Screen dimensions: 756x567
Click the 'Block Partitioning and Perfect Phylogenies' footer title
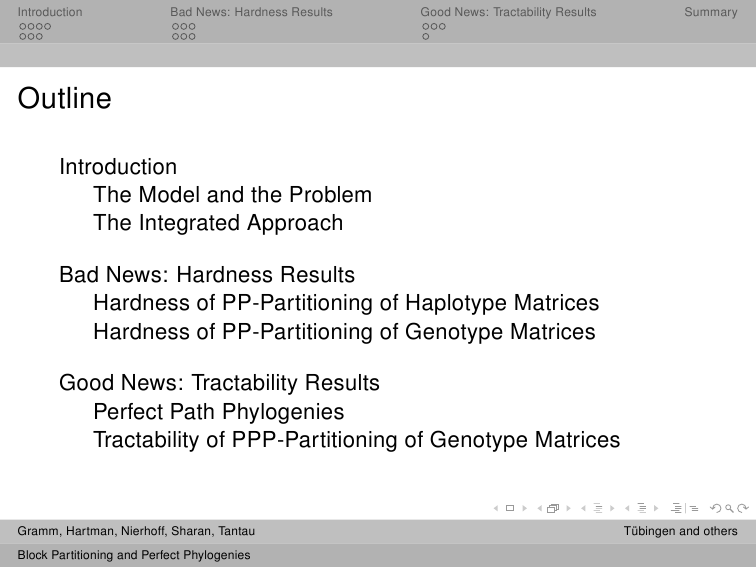click(x=134, y=555)
